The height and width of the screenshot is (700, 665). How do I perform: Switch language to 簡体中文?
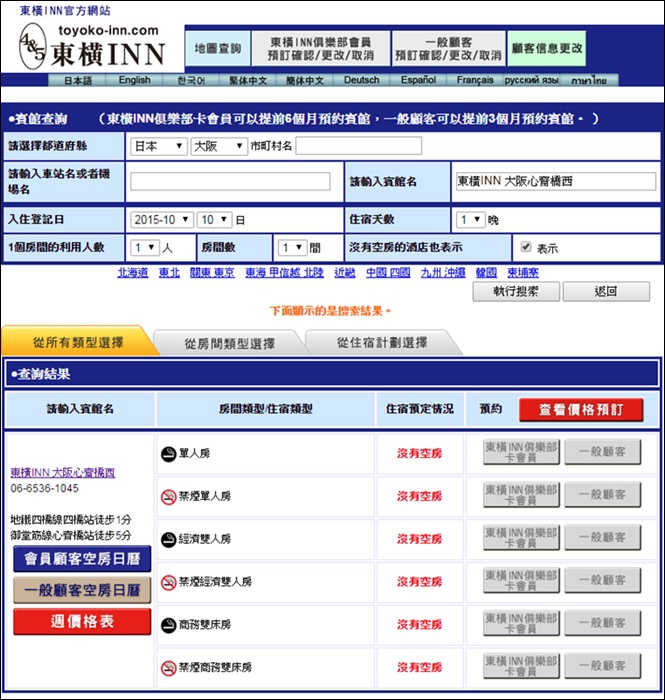click(x=304, y=80)
